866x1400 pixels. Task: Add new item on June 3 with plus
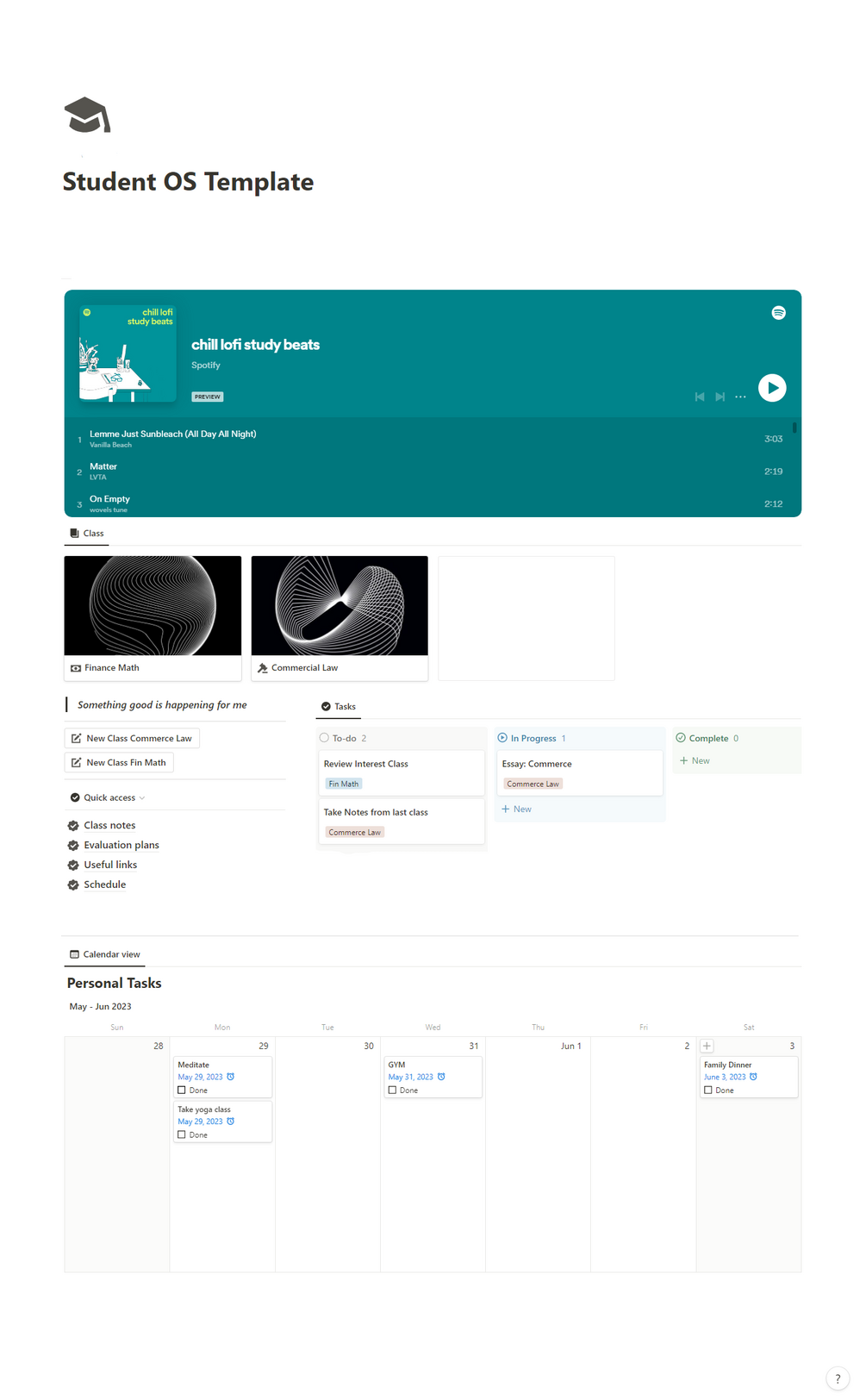pos(707,1046)
